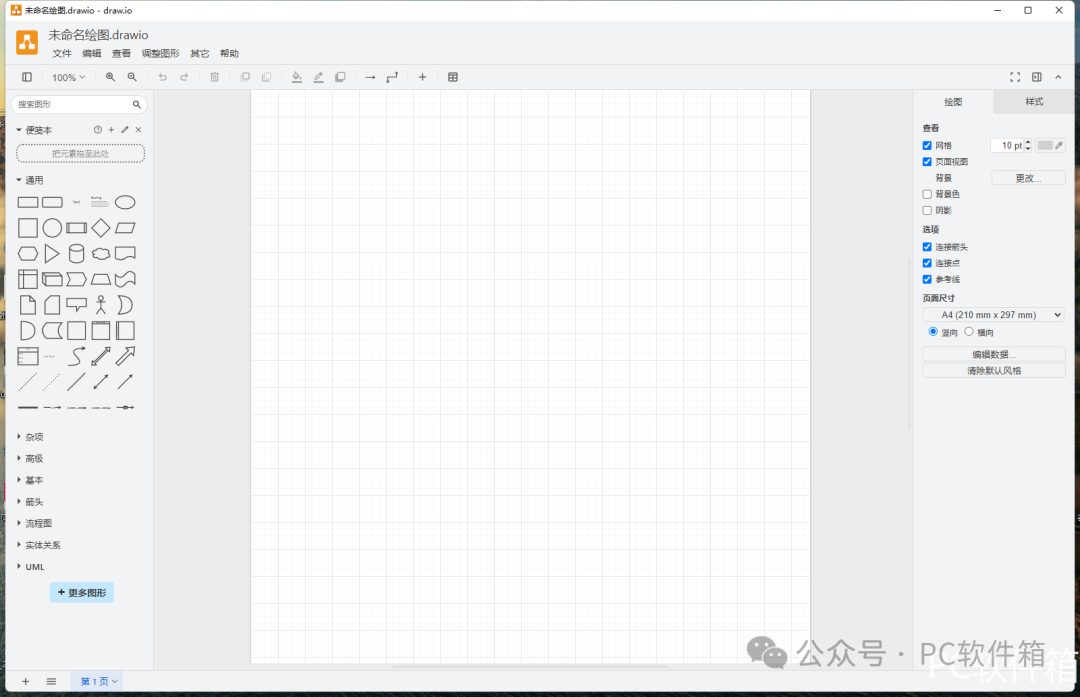Viewport: 1080px width, 697px height.
Task: Switch to the 样式 tab
Action: click(x=1034, y=102)
